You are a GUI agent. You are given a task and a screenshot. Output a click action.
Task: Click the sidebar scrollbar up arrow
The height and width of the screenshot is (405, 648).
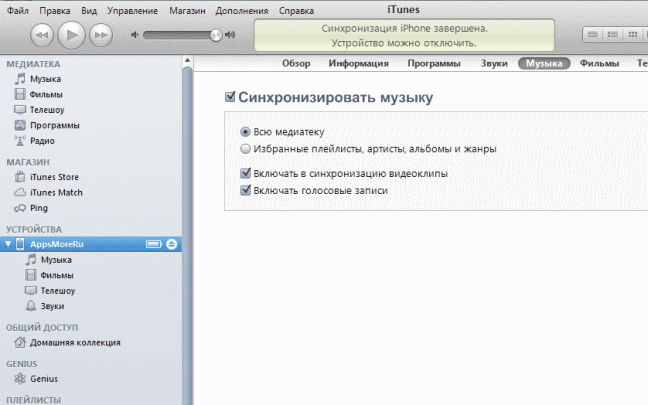tap(187, 60)
